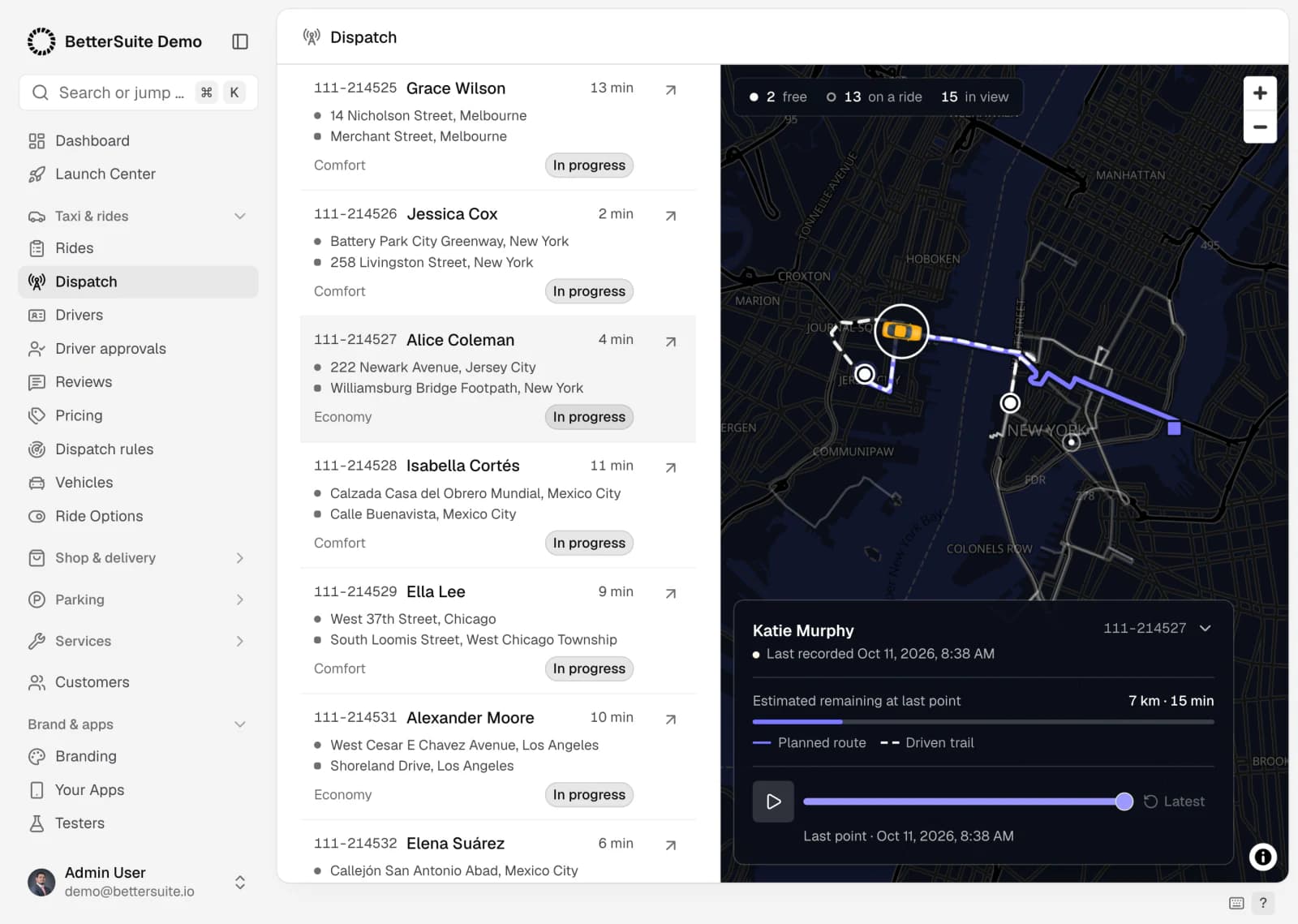Expand the Parking section
The width and height of the screenshot is (1298, 924).
[240, 600]
